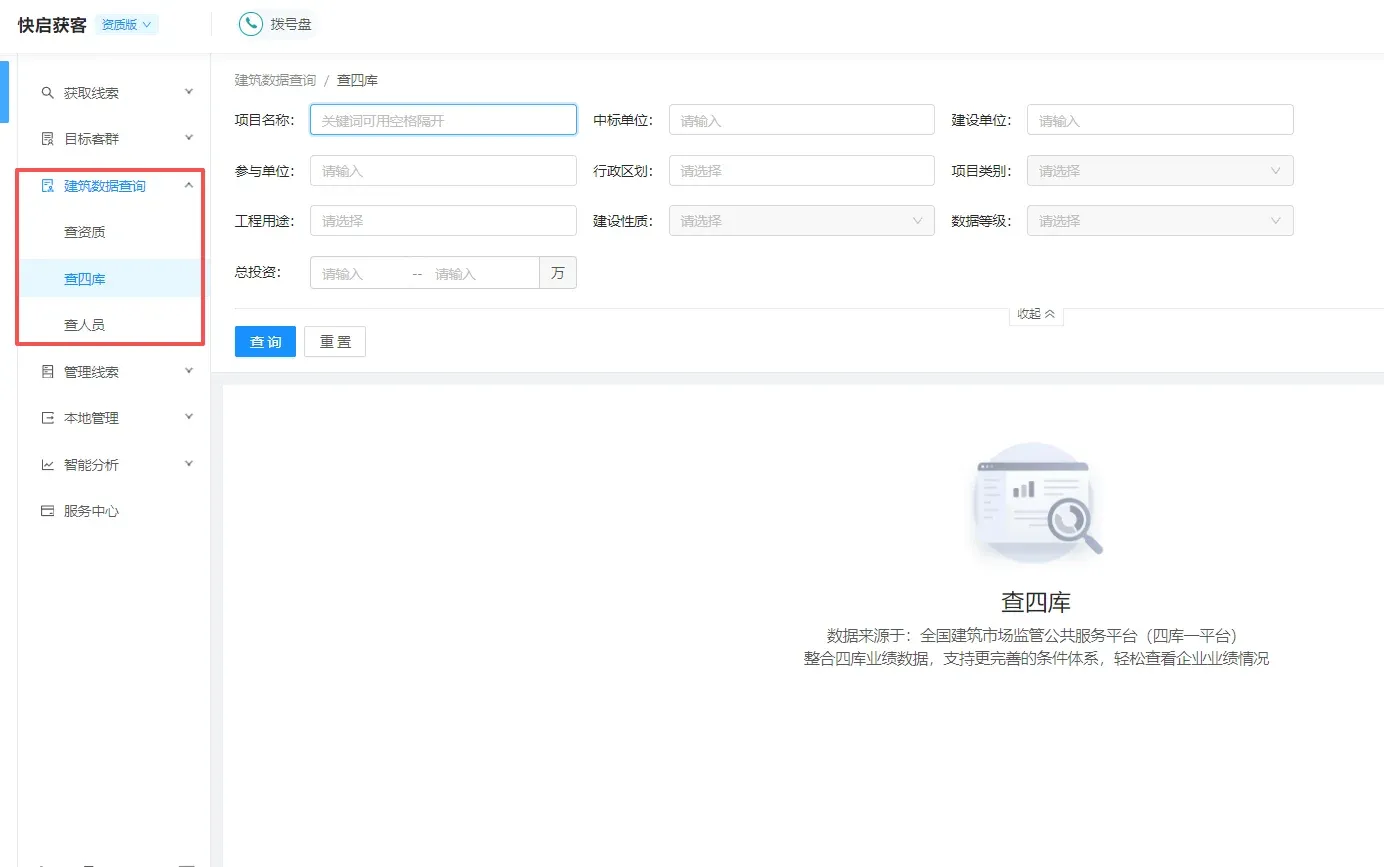This screenshot has width=1384, height=867.
Task: Open the 项目类别 dropdown
Action: (x=1160, y=171)
